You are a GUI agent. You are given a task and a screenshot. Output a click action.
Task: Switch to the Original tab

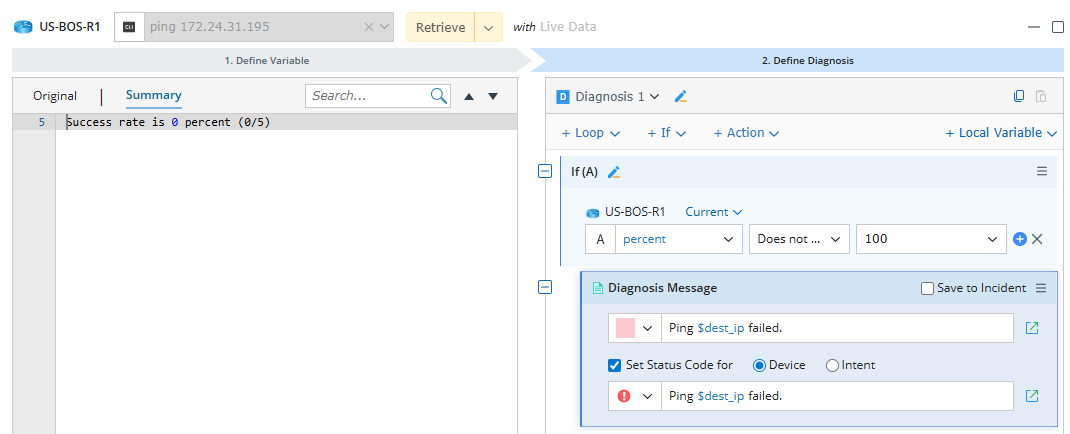click(55, 96)
